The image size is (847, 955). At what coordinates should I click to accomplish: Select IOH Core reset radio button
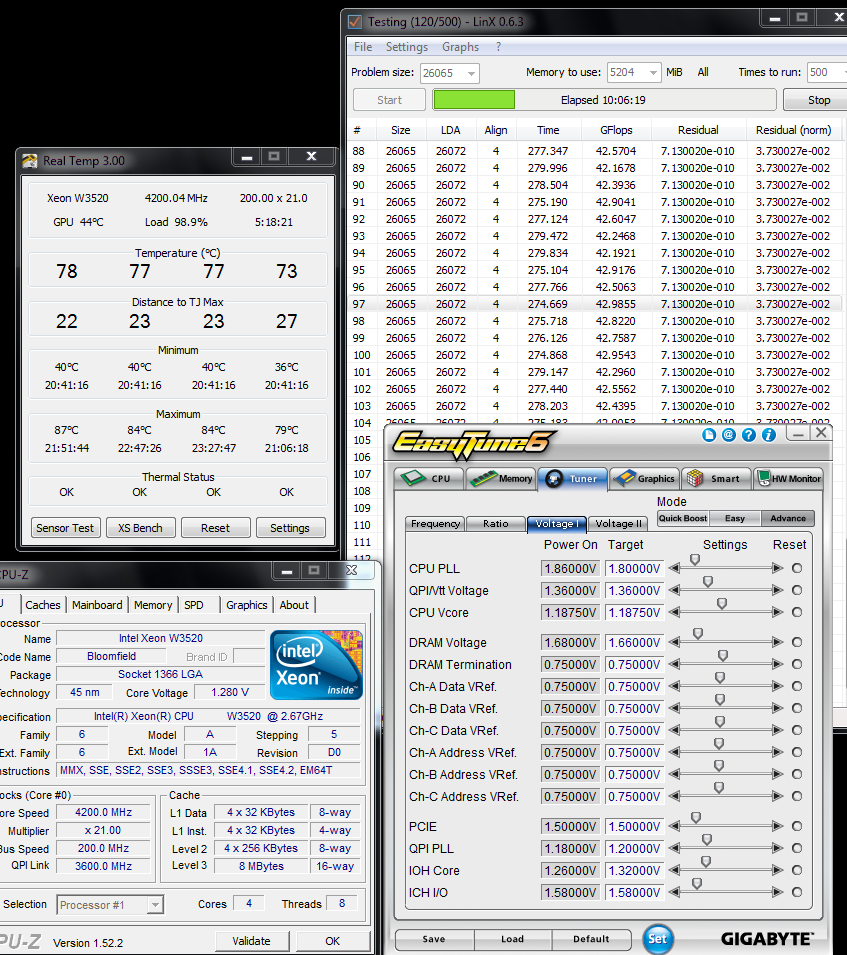pos(796,870)
